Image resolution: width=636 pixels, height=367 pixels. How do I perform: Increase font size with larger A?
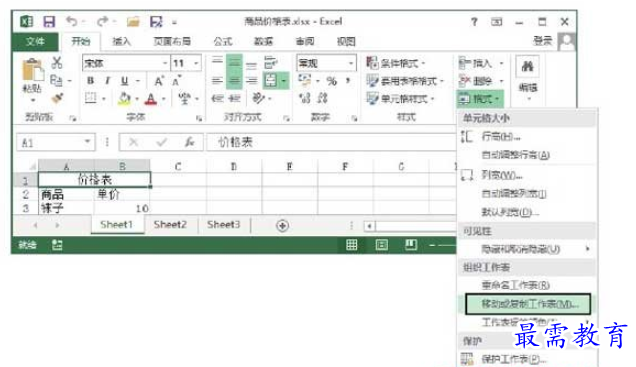[159, 81]
